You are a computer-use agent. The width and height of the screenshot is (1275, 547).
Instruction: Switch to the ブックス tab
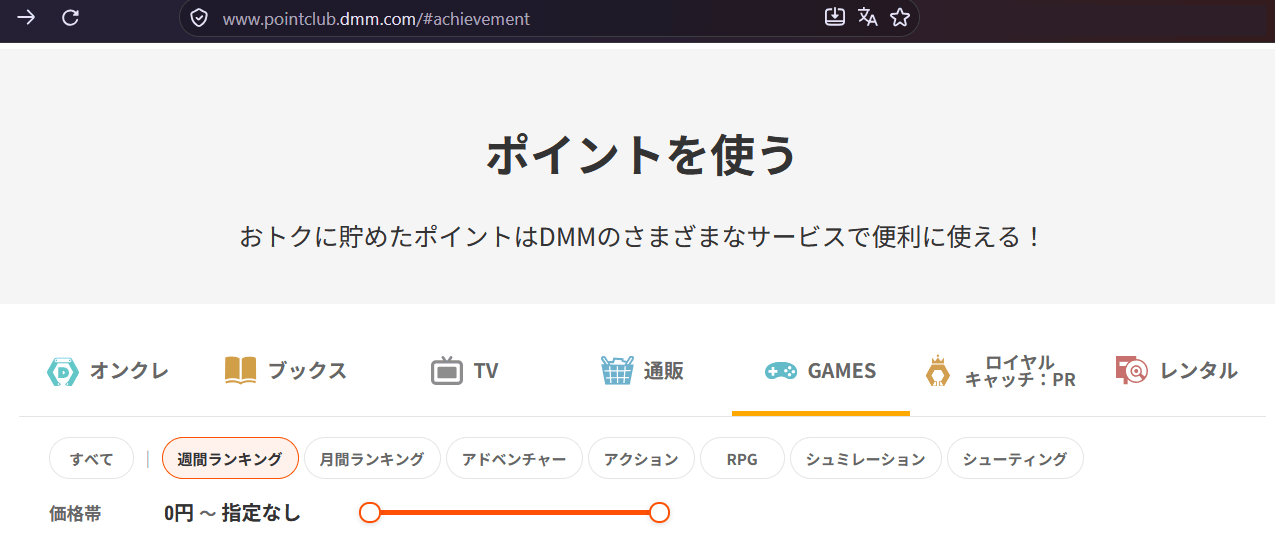pyautogui.click(x=286, y=371)
